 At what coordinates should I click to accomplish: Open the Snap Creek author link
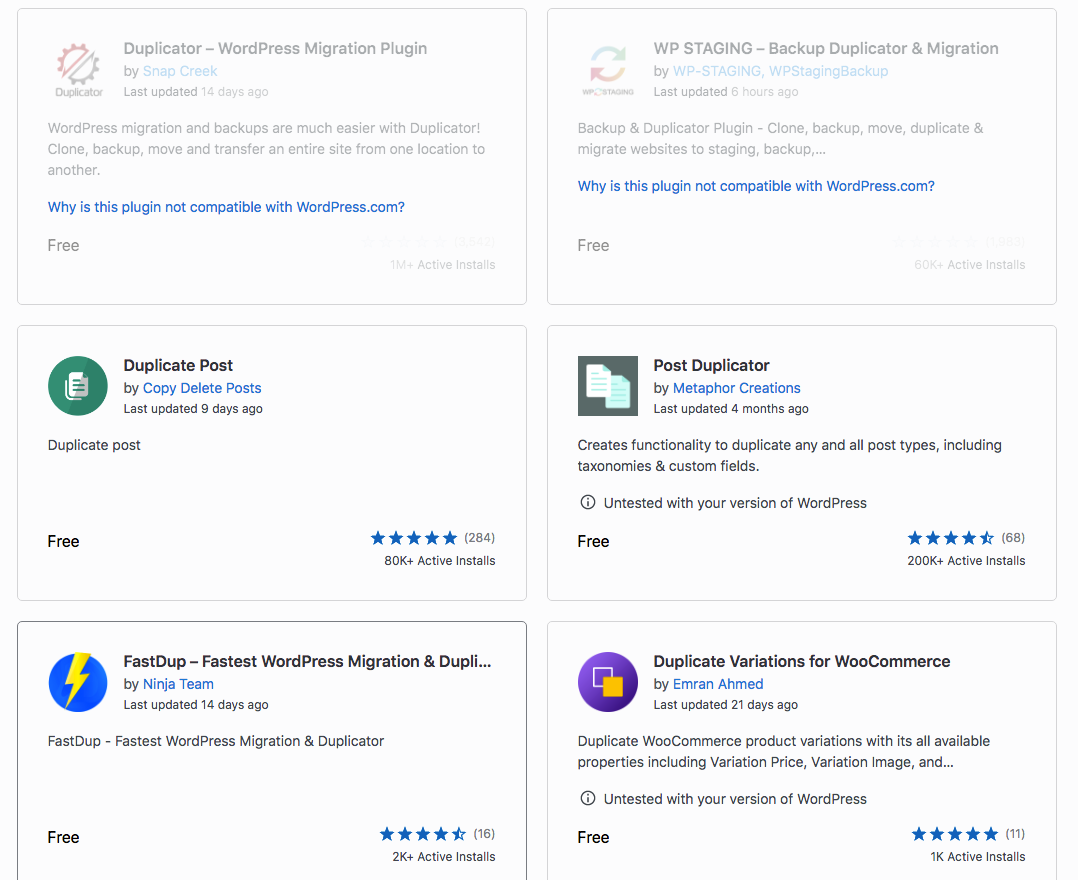(x=180, y=71)
